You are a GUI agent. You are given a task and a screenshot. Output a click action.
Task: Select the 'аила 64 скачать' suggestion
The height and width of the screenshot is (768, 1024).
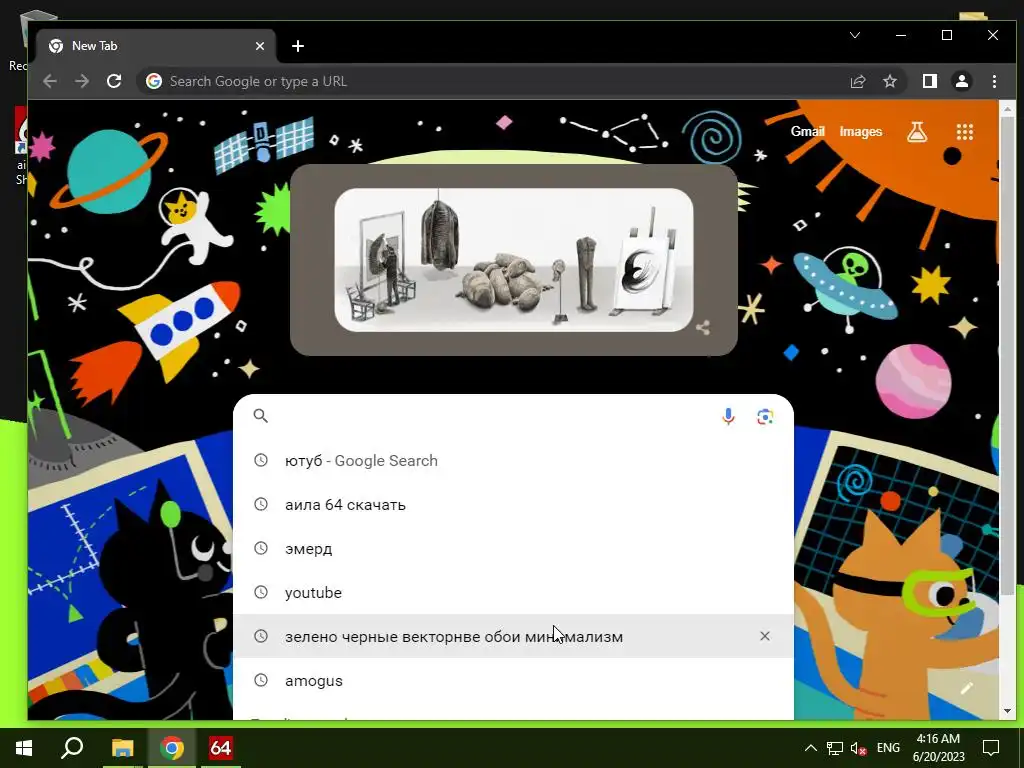pyautogui.click(x=513, y=504)
